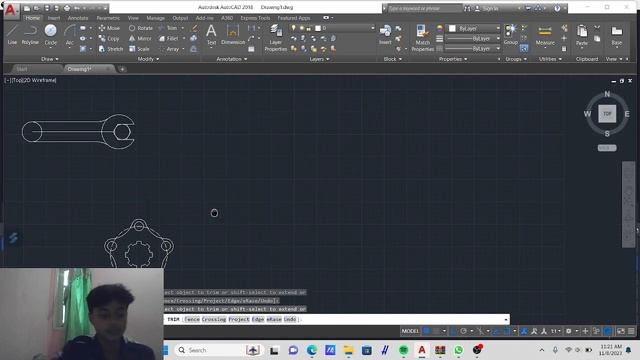Activate the Stretch command
Screen dimensions: 640x360
111,49
